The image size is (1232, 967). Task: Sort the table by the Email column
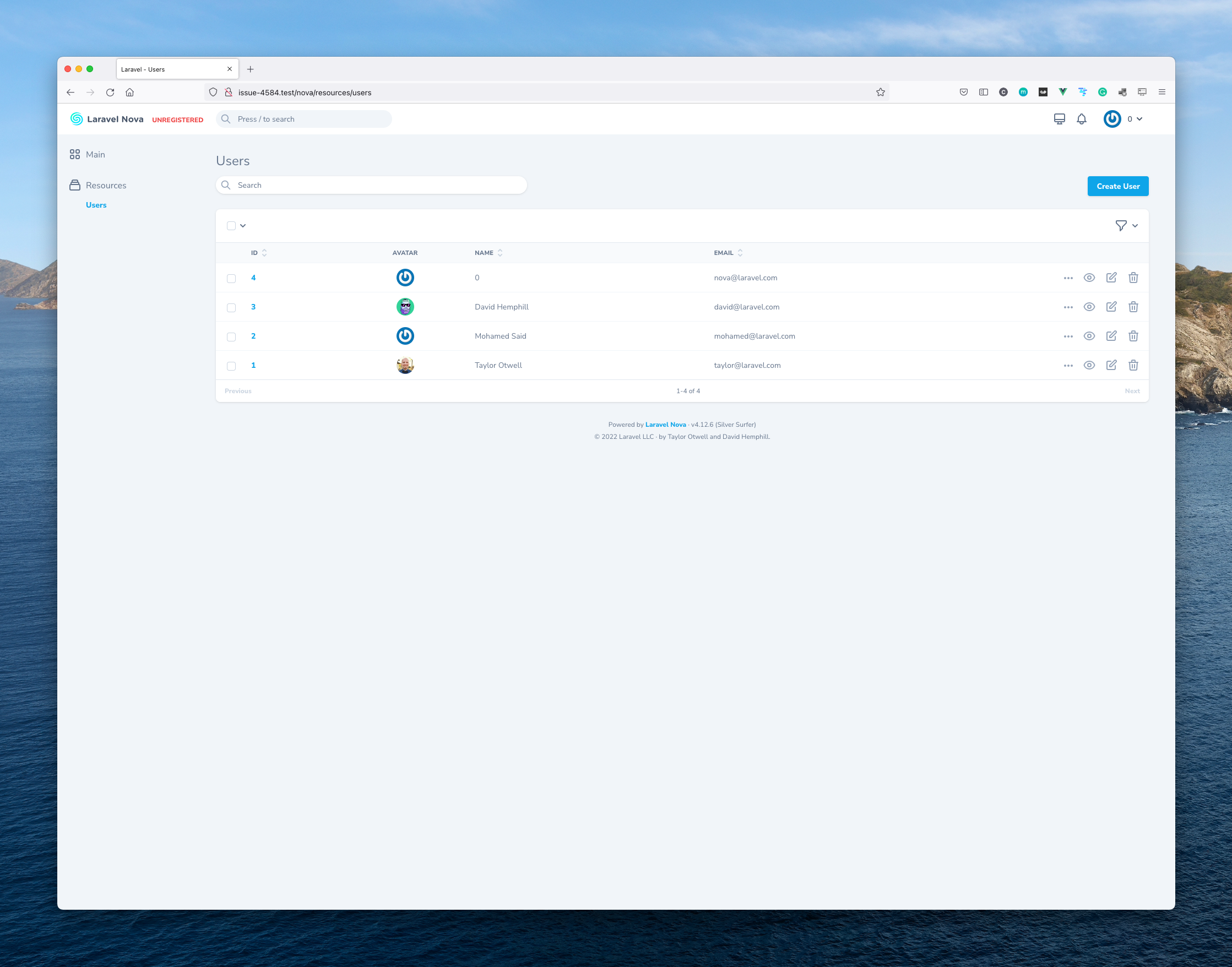tap(727, 253)
